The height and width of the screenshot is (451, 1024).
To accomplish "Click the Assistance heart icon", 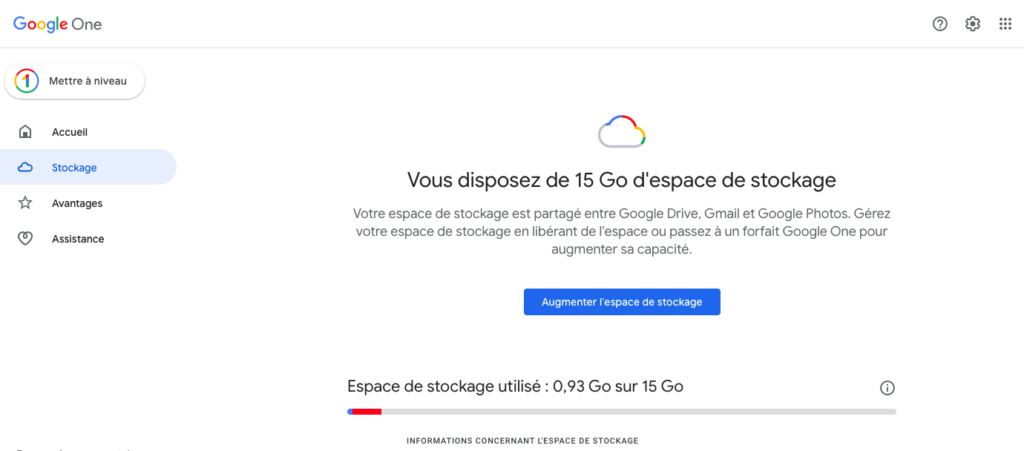I will pos(25,239).
